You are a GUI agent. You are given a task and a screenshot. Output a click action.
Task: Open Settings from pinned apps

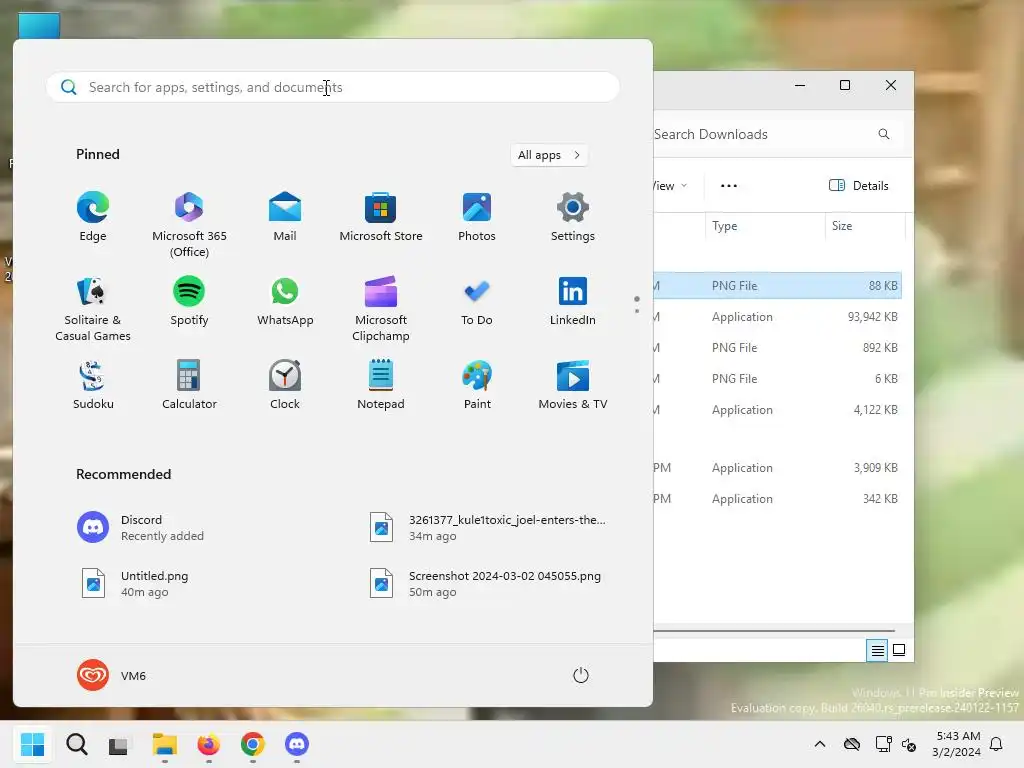pyautogui.click(x=573, y=217)
